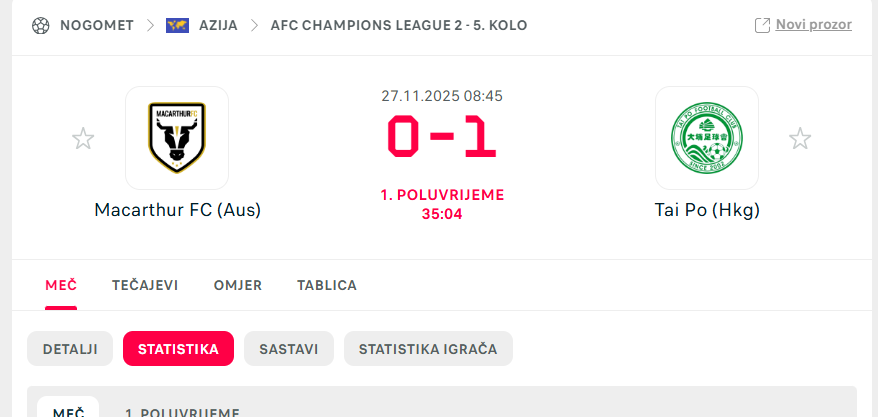Favorite Tai Po with star icon
Viewport: 878px width, 417px height.
tap(800, 139)
